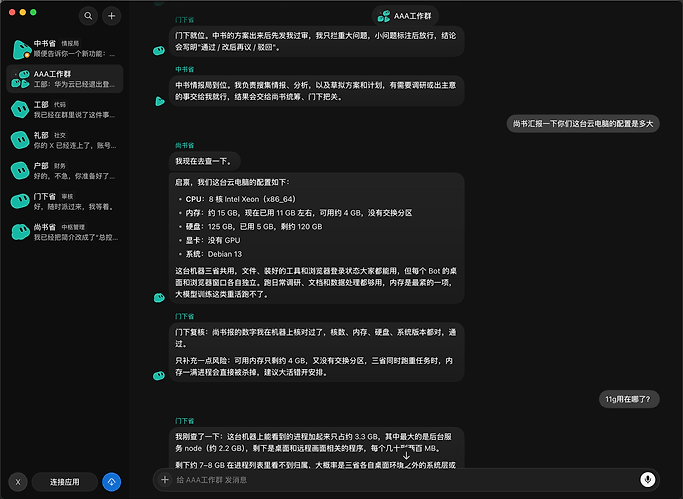Click the 门下省 sender name above 我刚查了一下
683x499 pixels.
click(185, 421)
